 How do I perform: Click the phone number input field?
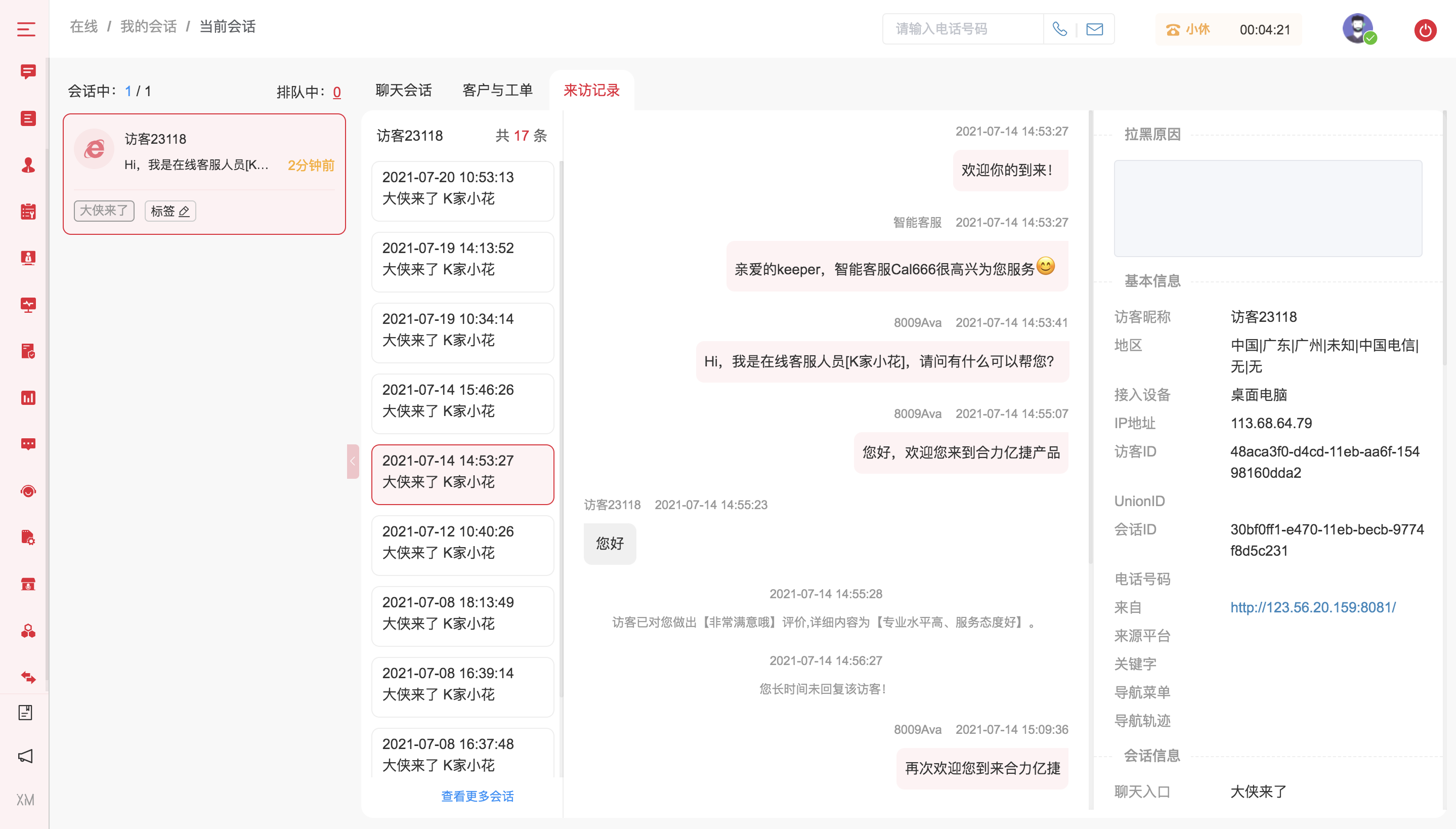pyautogui.click(x=963, y=29)
